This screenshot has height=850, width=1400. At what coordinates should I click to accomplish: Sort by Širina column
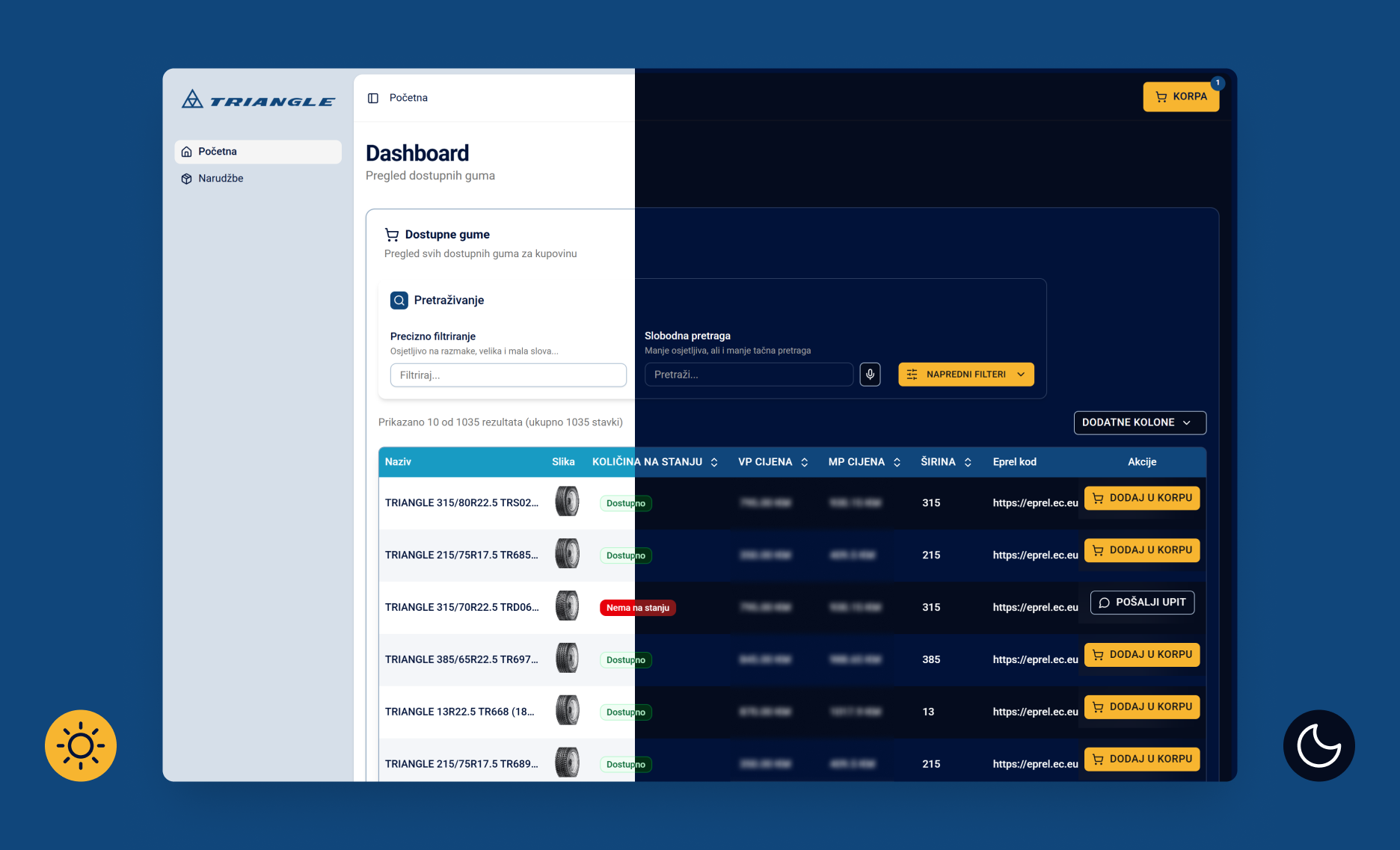tap(946, 462)
